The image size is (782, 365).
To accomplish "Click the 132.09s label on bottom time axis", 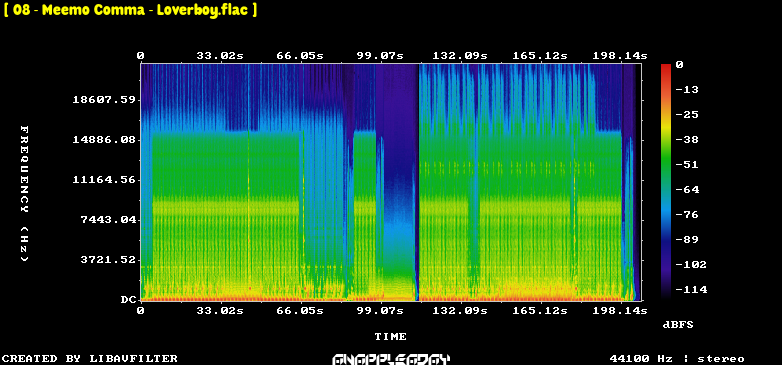I will (460, 311).
